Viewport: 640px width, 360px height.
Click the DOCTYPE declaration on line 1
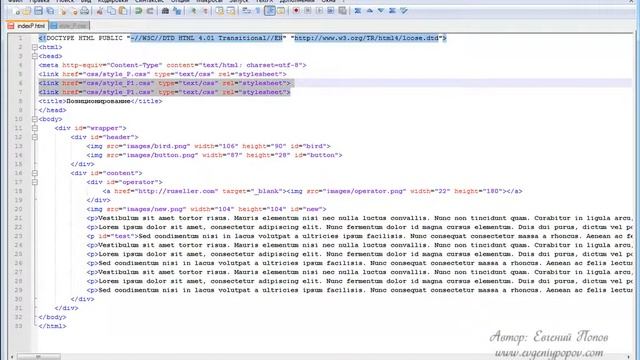[242, 38]
